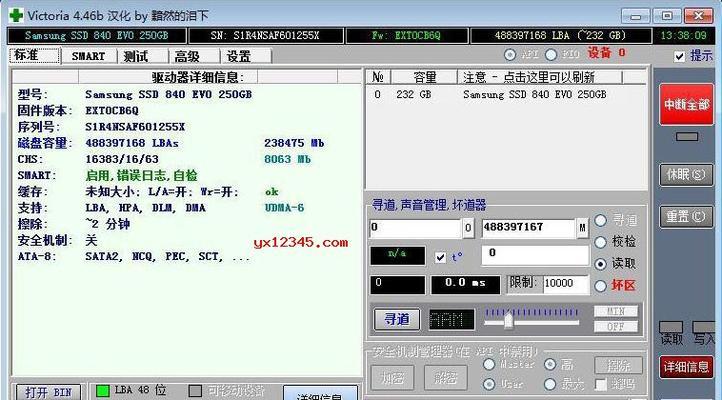Click the 打开 BIN button
The width and height of the screenshot is (722, 400).
click(x=48, y=392)
